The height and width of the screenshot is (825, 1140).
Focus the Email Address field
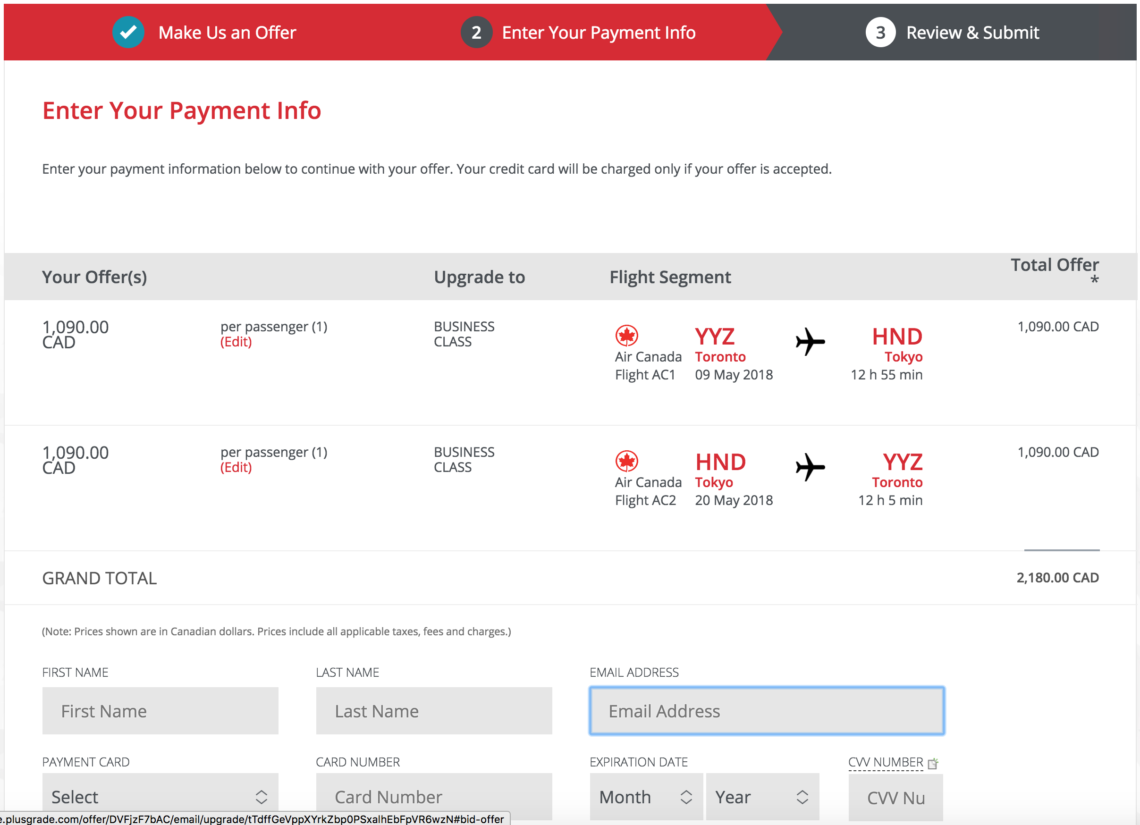click(x=767, y=711)
